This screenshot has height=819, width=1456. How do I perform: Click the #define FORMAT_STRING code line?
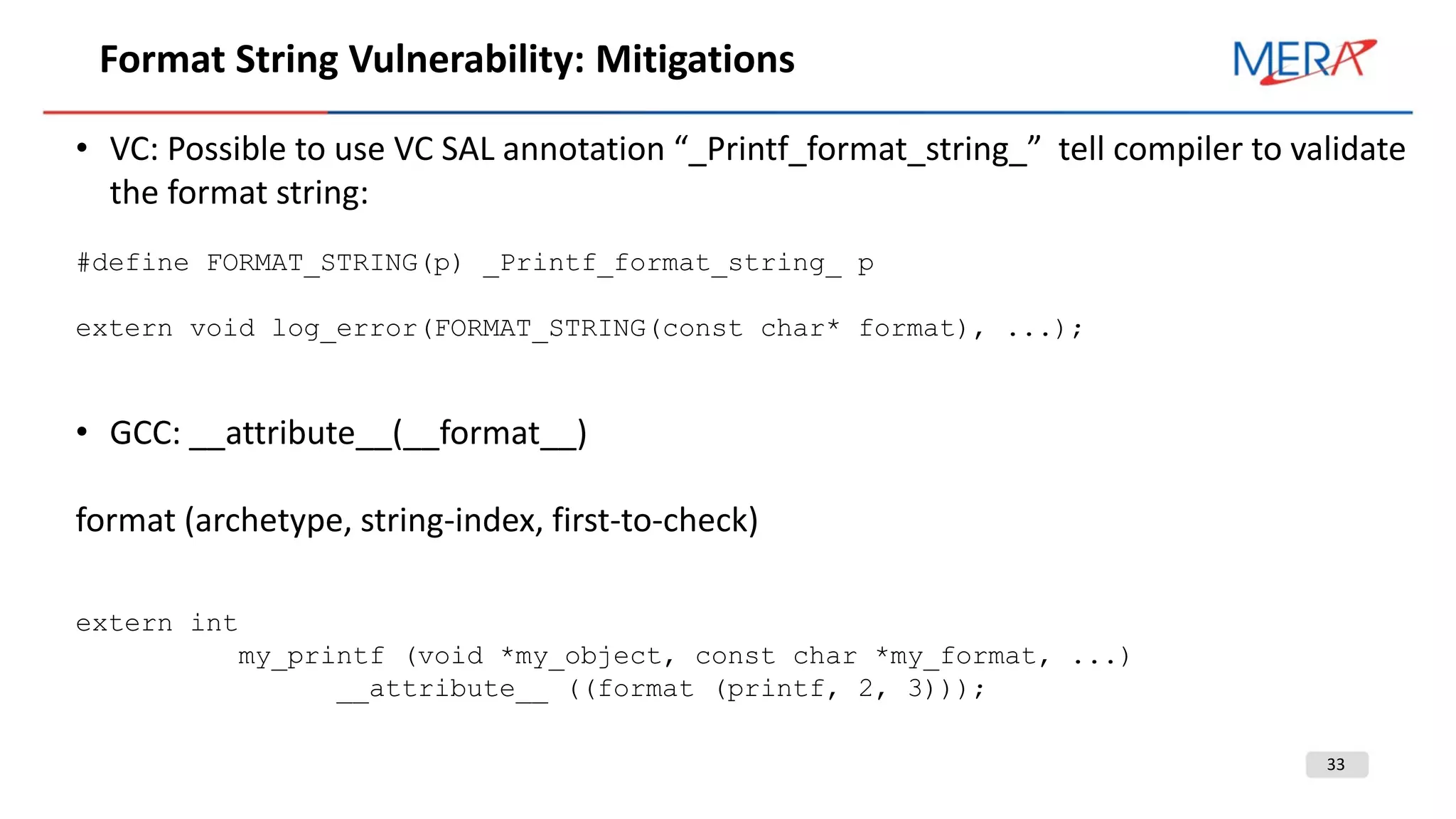tap(474, 263)
